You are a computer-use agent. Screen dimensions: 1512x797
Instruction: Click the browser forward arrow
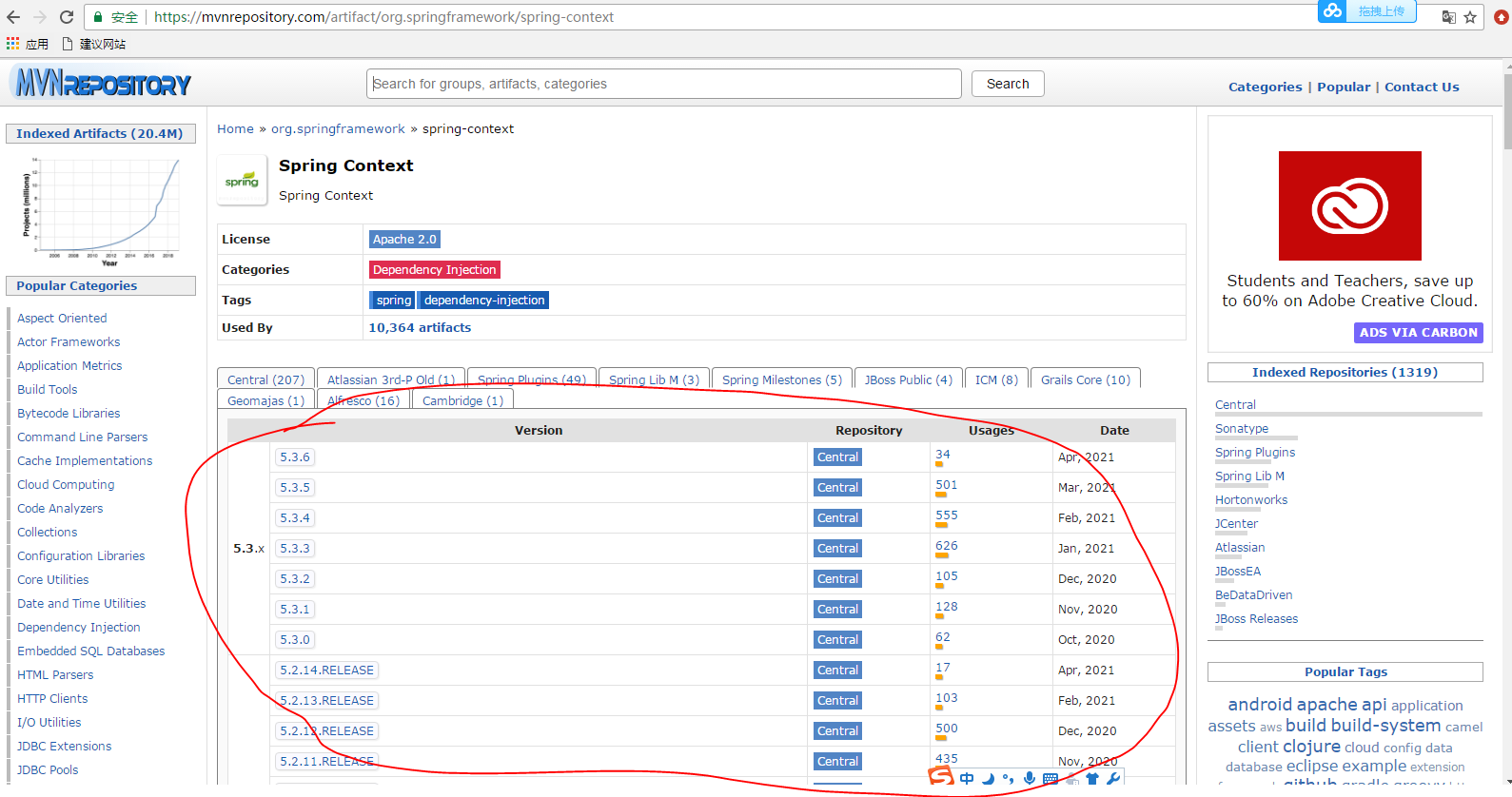40,17
